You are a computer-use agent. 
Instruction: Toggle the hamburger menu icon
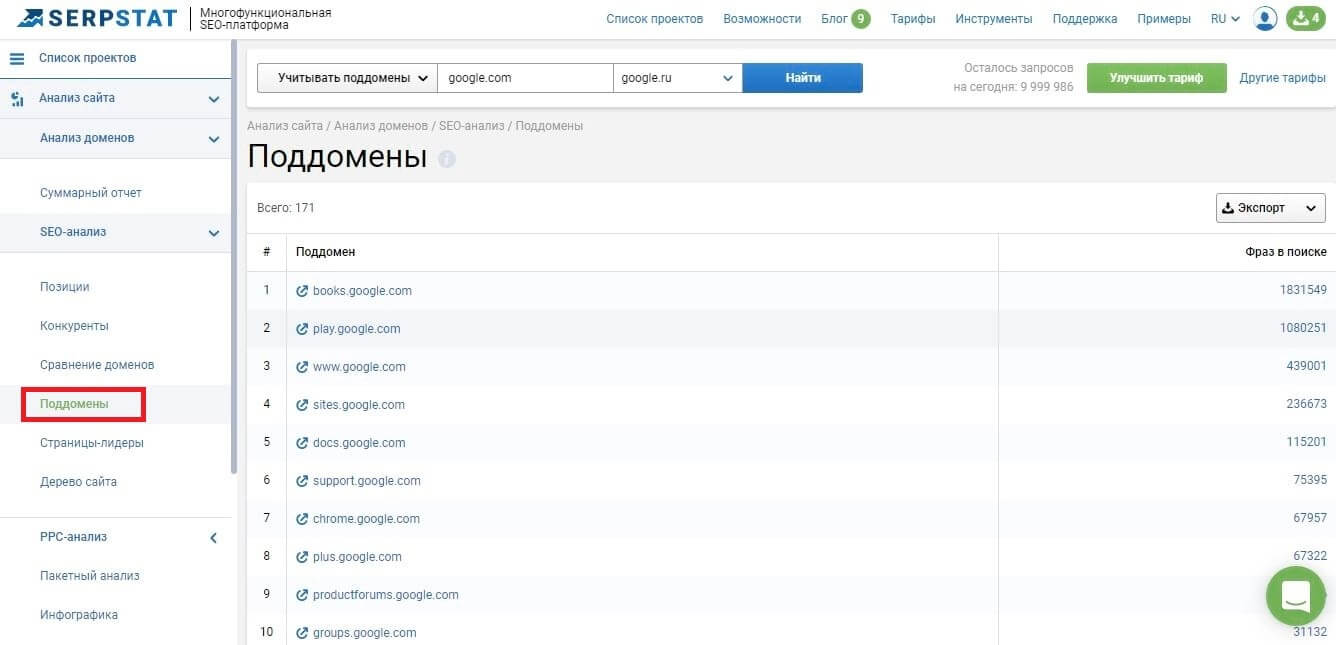(17, 59)
